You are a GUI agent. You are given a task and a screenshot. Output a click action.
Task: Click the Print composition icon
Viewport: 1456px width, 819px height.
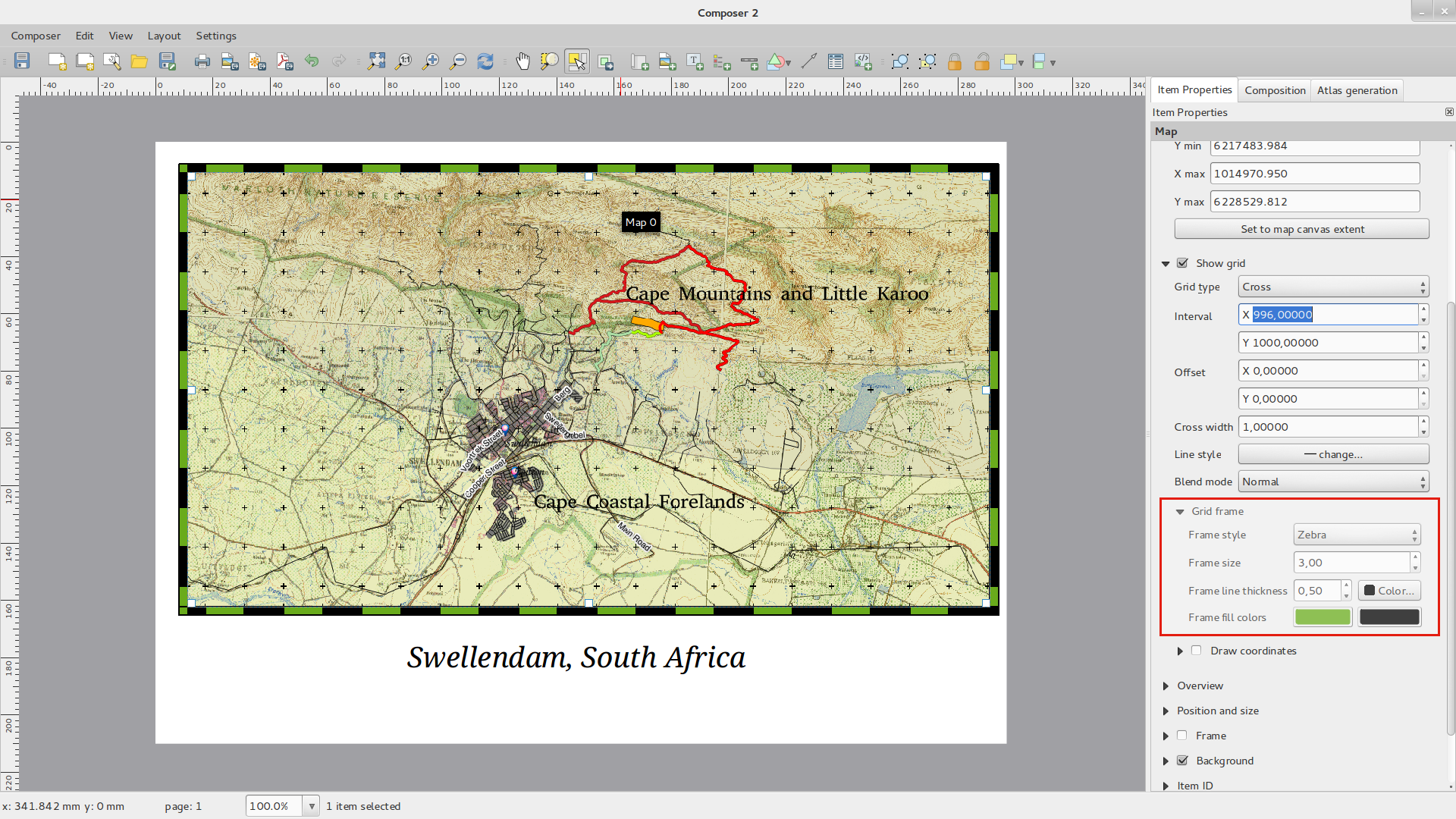[x=202, y=61]
